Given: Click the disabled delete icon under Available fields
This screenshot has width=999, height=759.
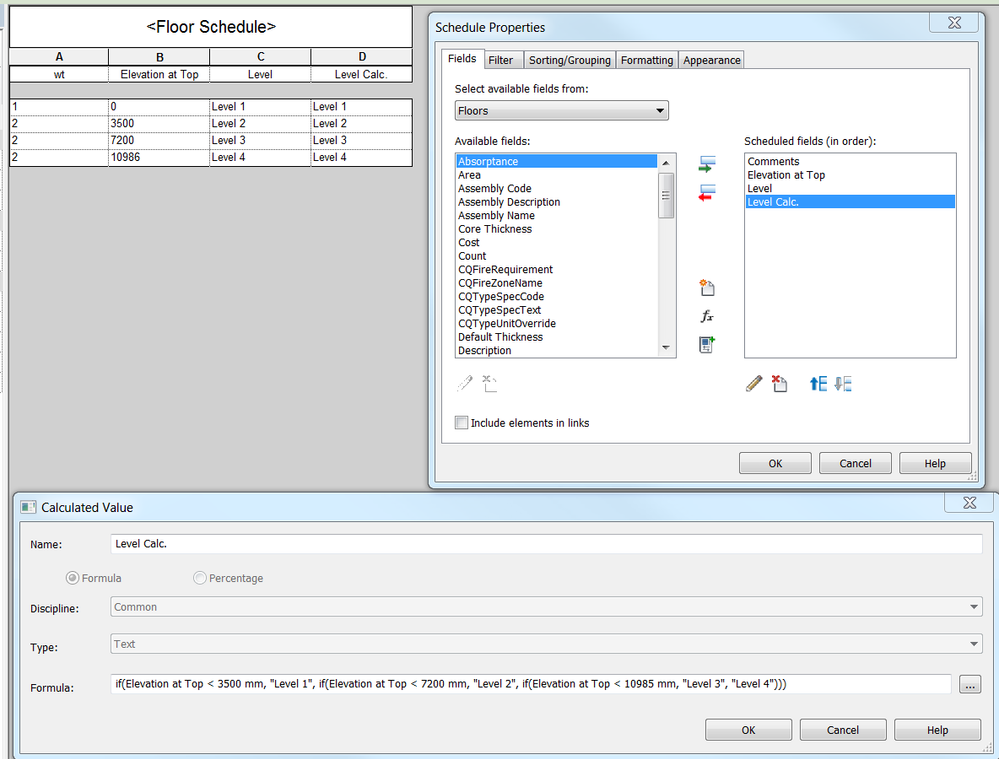Looking at the screenshot, I should pyautogui.click(x=489, y=383).
